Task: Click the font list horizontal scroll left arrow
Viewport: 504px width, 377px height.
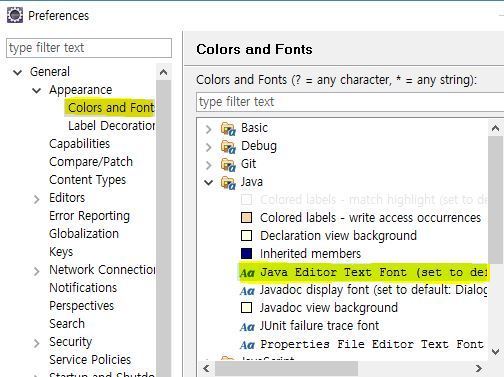Action: [x=206, y=368]
